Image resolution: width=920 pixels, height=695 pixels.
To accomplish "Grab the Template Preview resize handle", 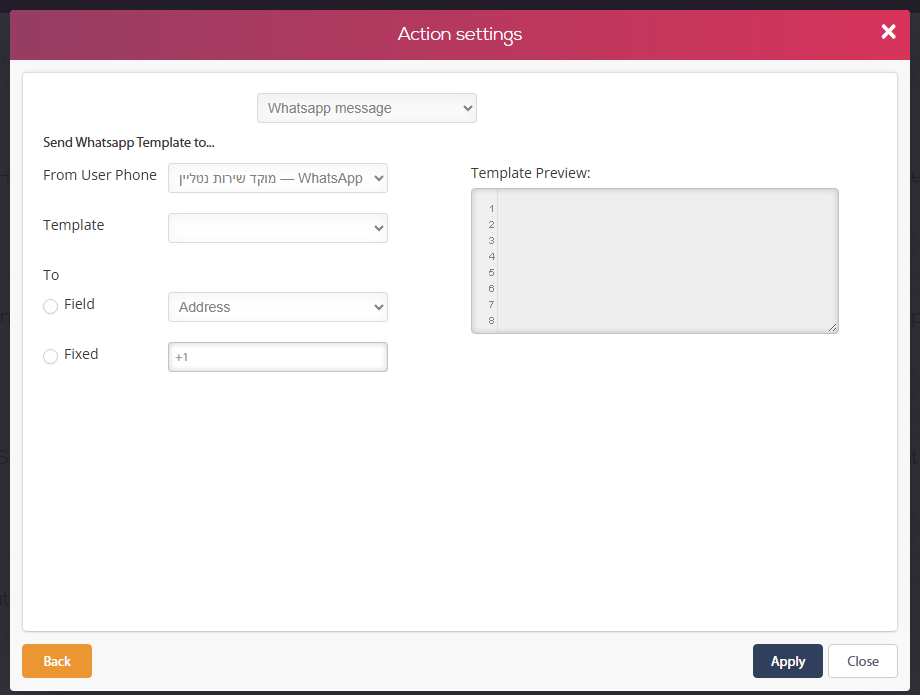I will [833, 328].
